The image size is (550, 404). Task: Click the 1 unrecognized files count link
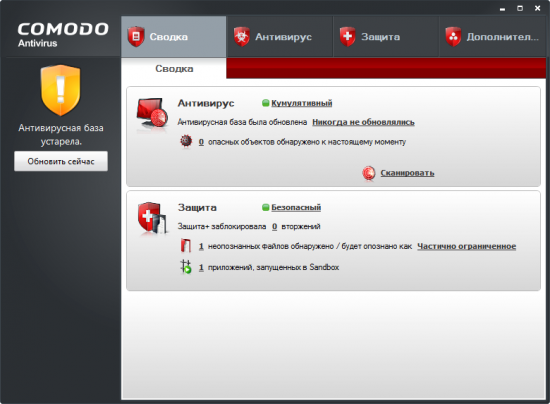tap(201, 247)
